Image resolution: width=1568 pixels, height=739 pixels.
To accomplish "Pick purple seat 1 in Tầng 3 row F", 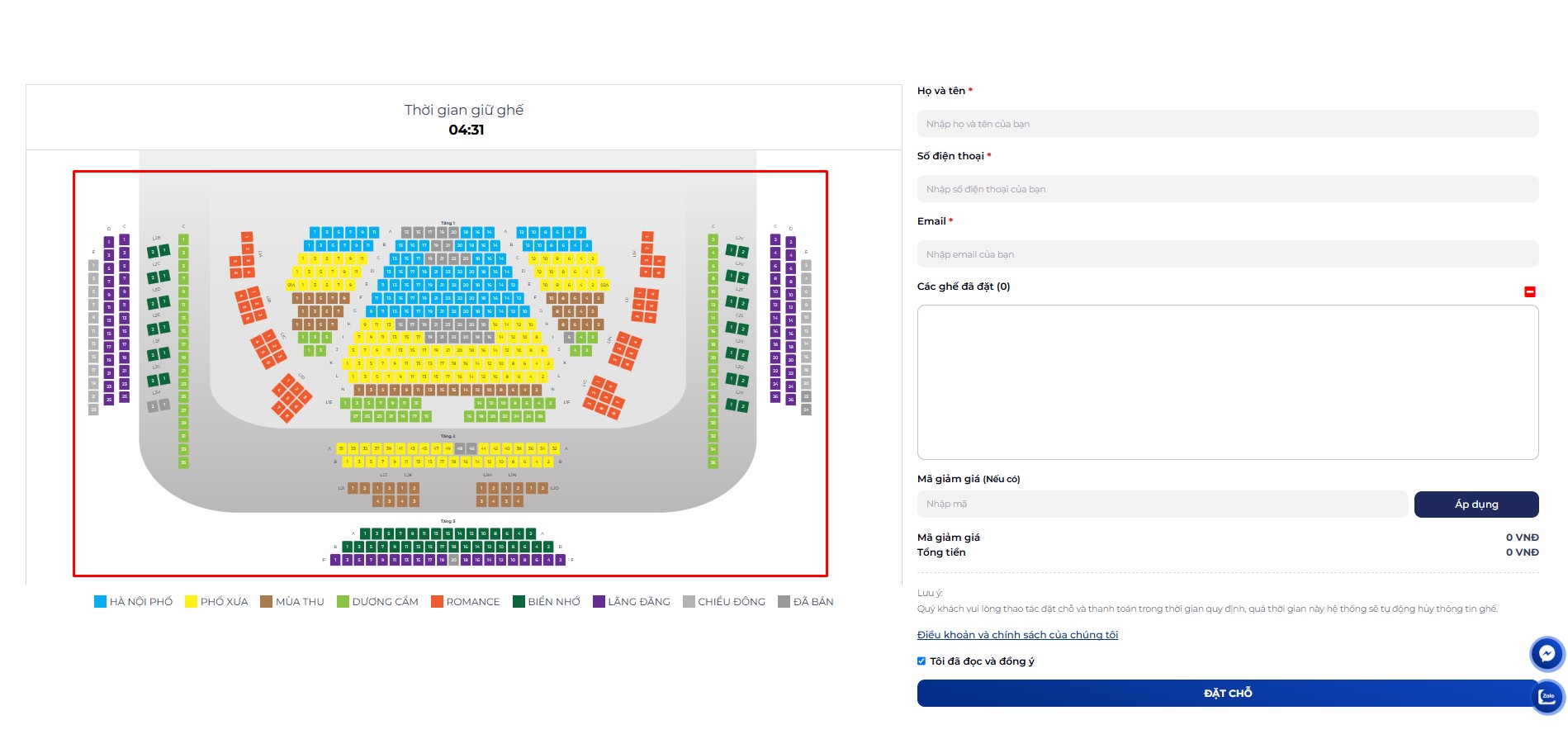I will [335, 560].
